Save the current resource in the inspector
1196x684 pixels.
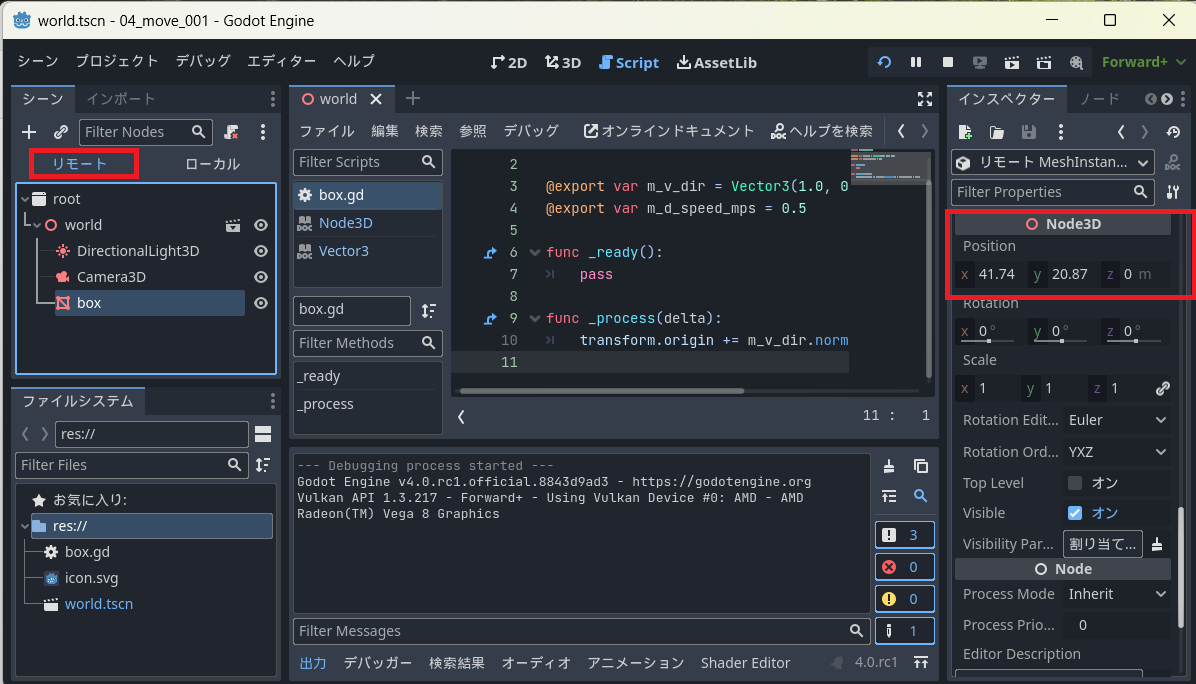coord(1029,132)
